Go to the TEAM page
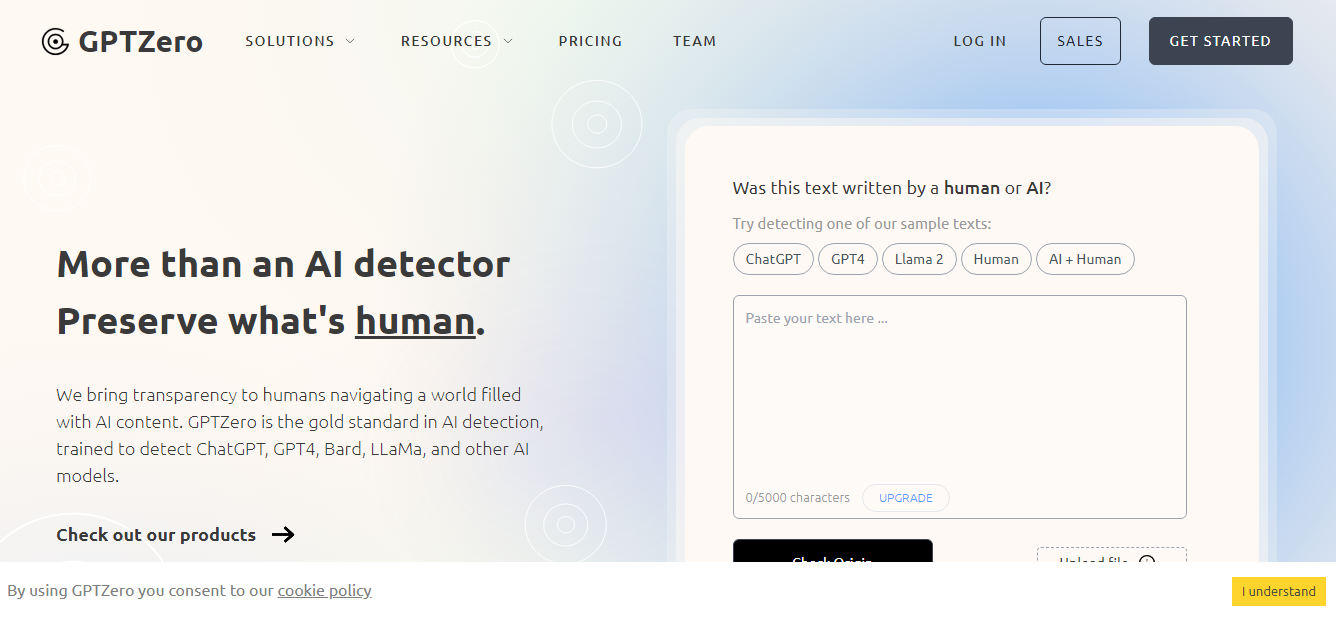The image size is (1336, 619). point(695,41)
